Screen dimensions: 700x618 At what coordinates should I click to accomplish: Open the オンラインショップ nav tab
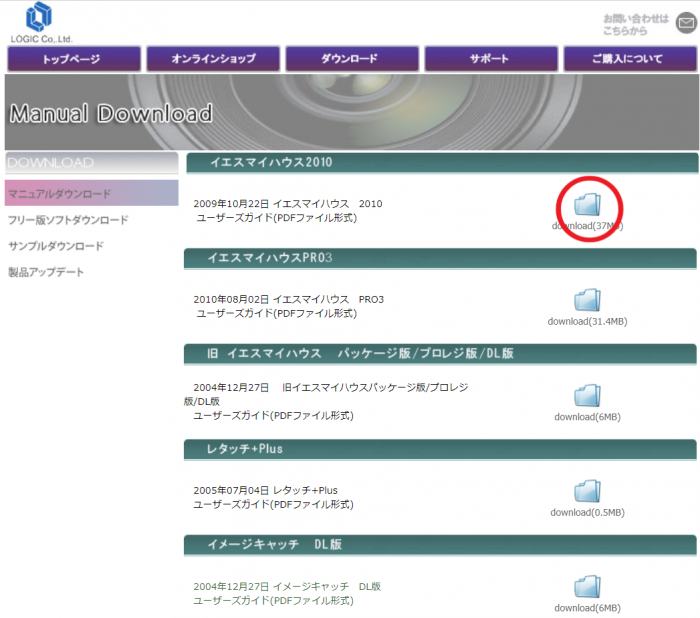(213, 58)
